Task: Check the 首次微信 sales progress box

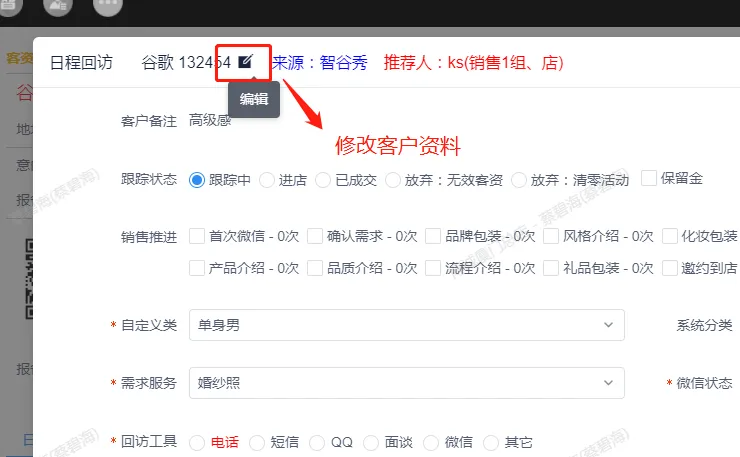Action: (197, 237)
